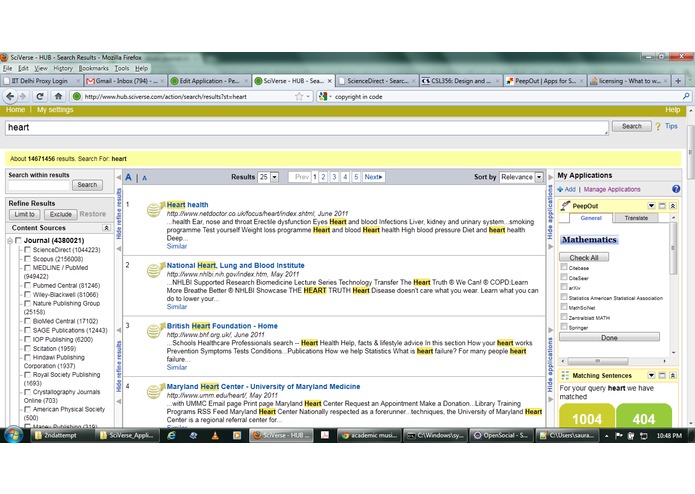Image resolution: width=695 pixels, height=494 pixels.
Task: Collapse panel via upper Hide applications
Action: click(x=550, y=212)
